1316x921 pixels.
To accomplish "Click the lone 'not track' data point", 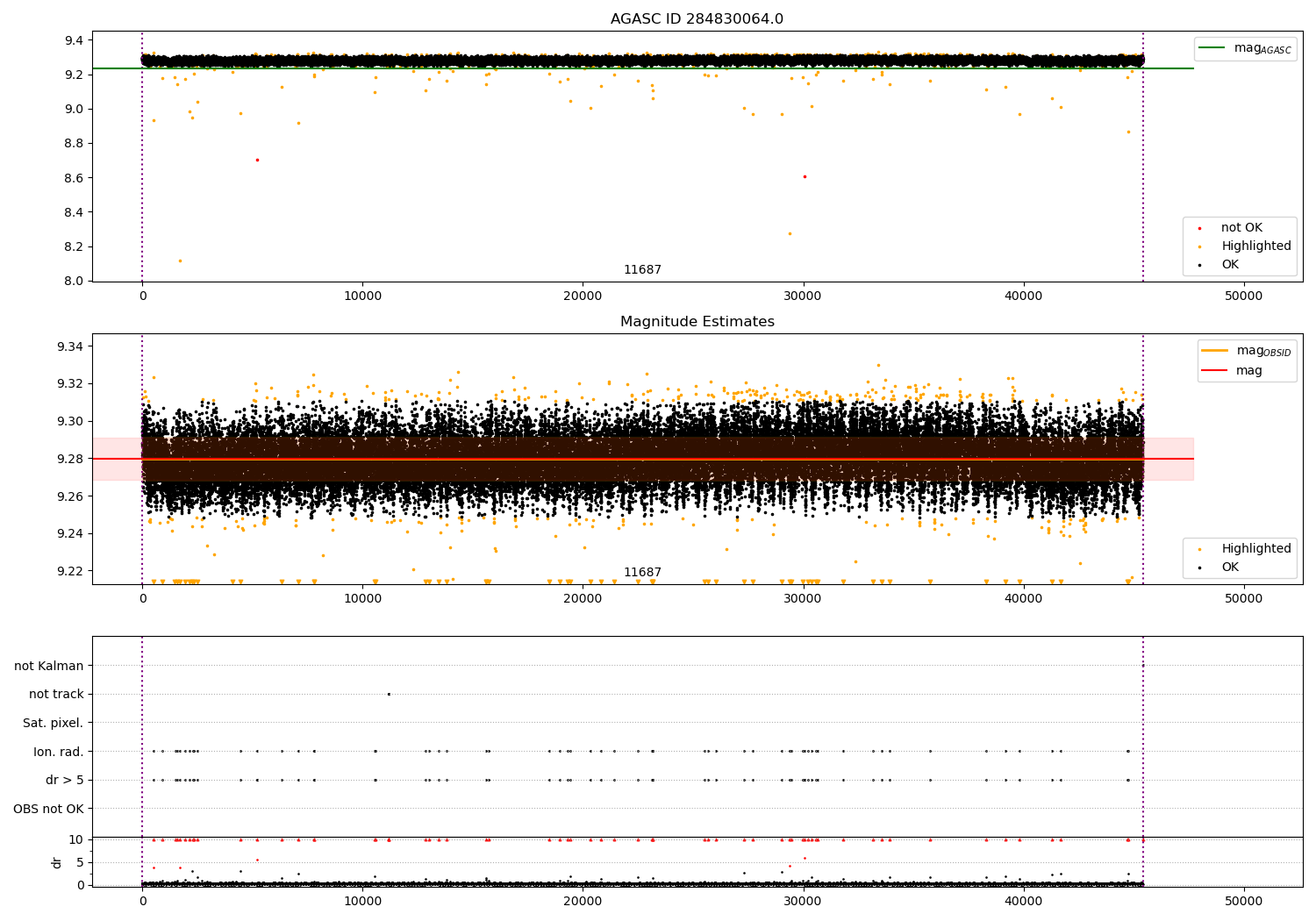I will pos(389,694).
